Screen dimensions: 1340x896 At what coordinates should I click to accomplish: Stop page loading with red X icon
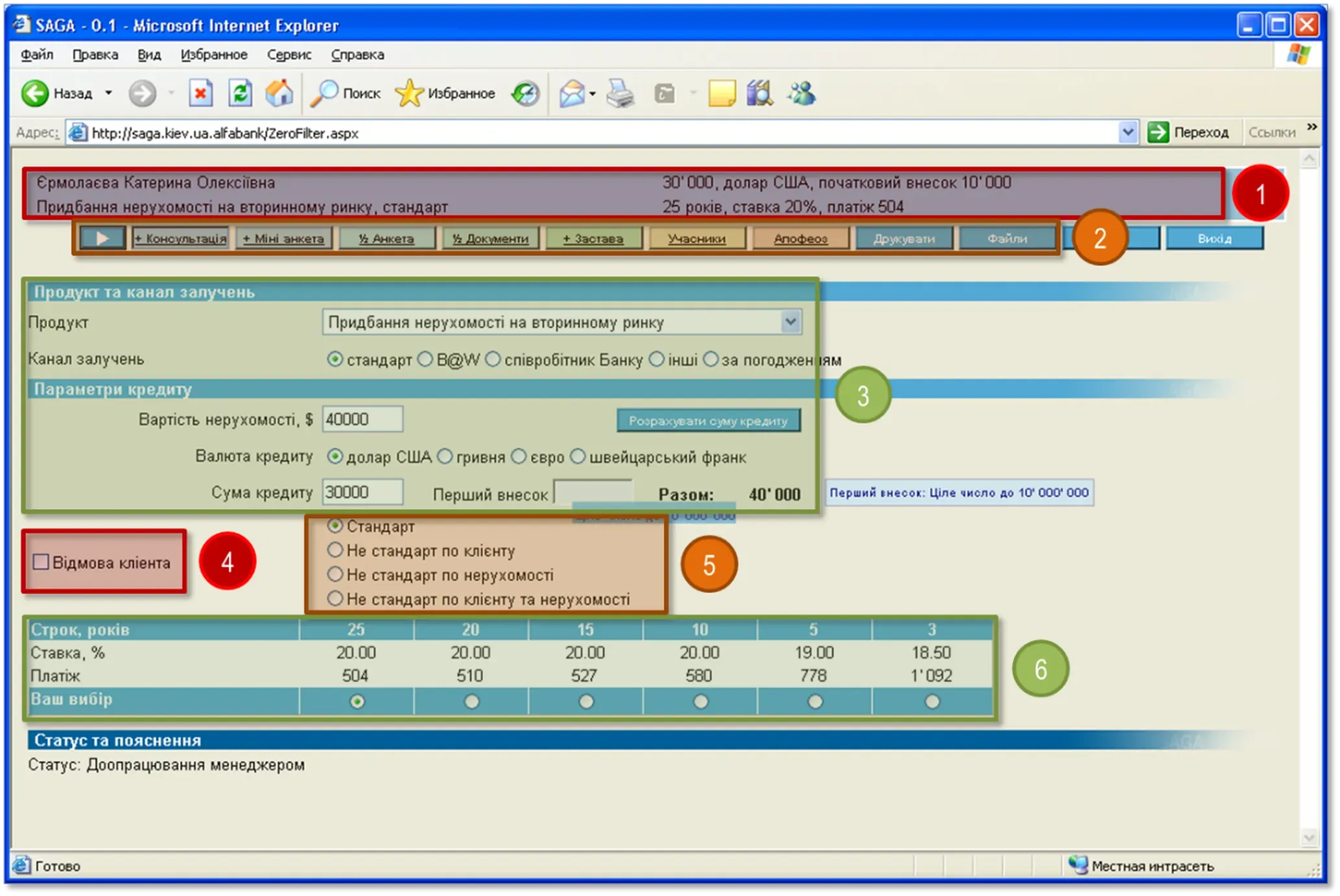click(200, 93)
